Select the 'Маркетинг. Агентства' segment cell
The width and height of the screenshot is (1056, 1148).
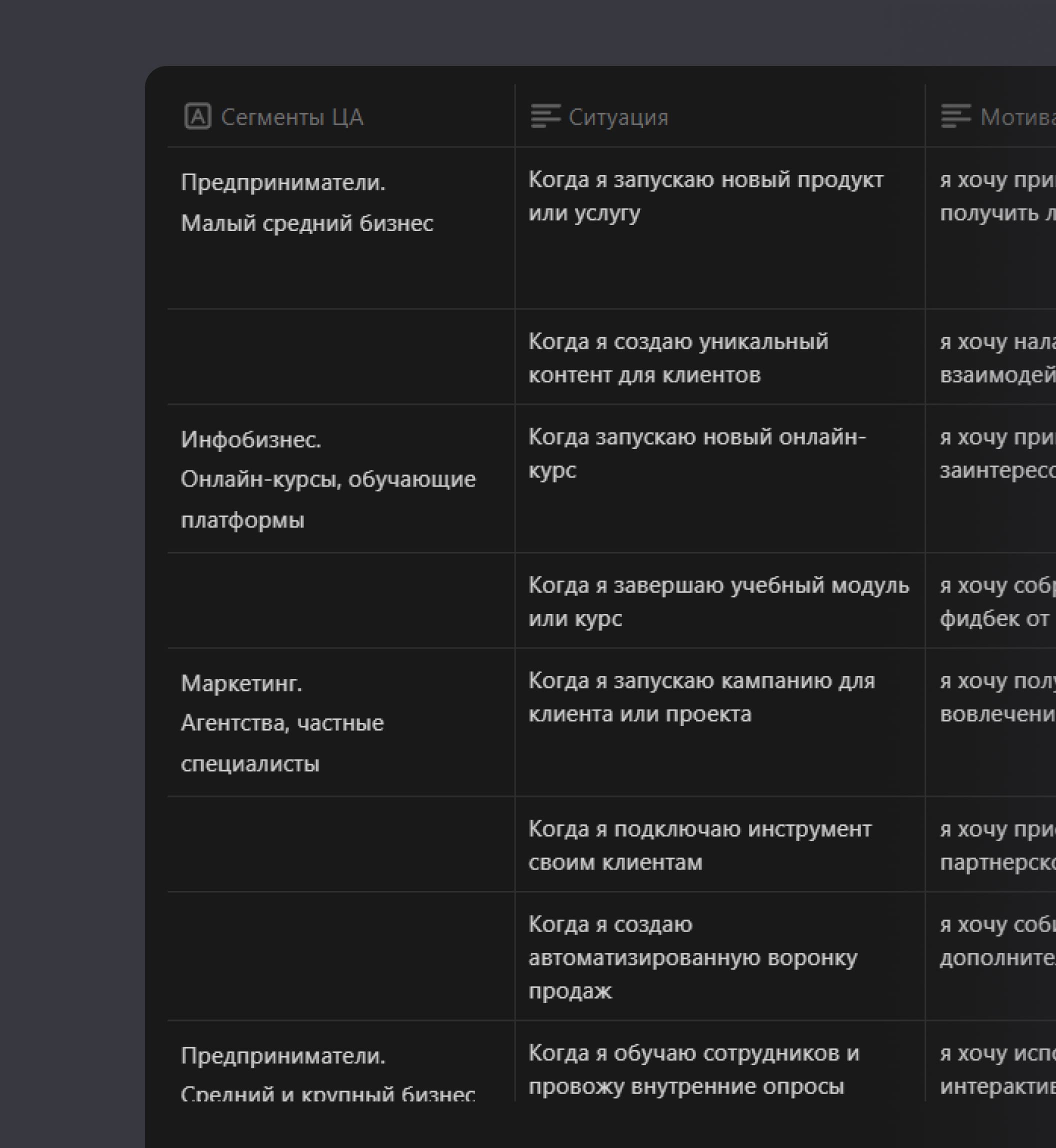pos(282,723)
